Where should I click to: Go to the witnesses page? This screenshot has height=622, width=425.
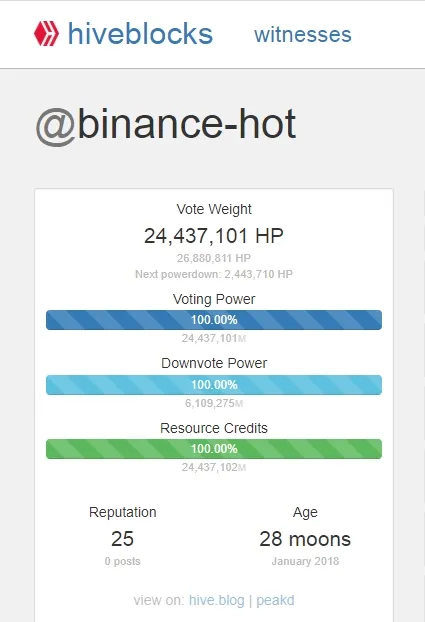[303, 35]
